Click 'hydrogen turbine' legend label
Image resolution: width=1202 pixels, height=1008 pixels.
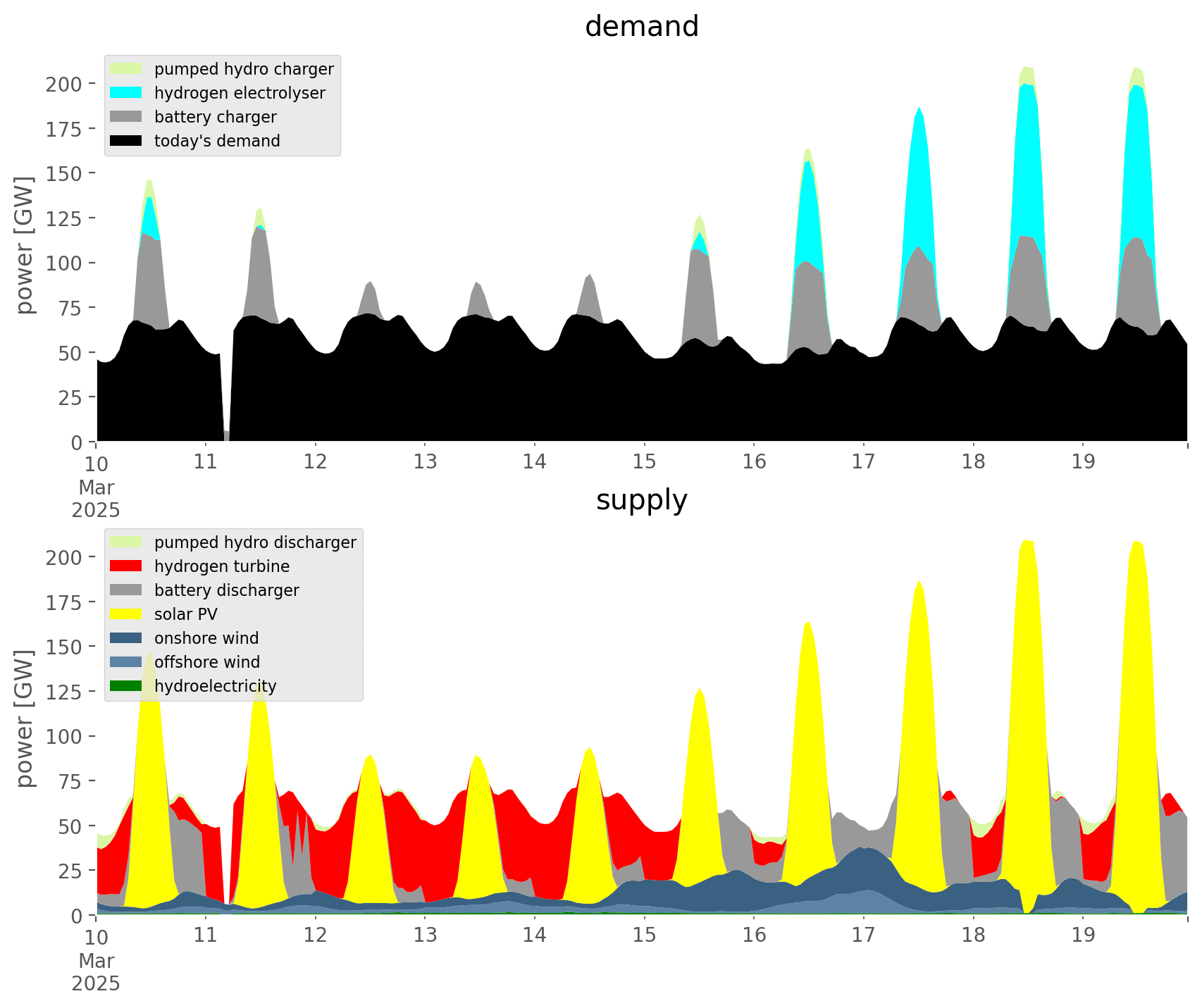[222, 566]
